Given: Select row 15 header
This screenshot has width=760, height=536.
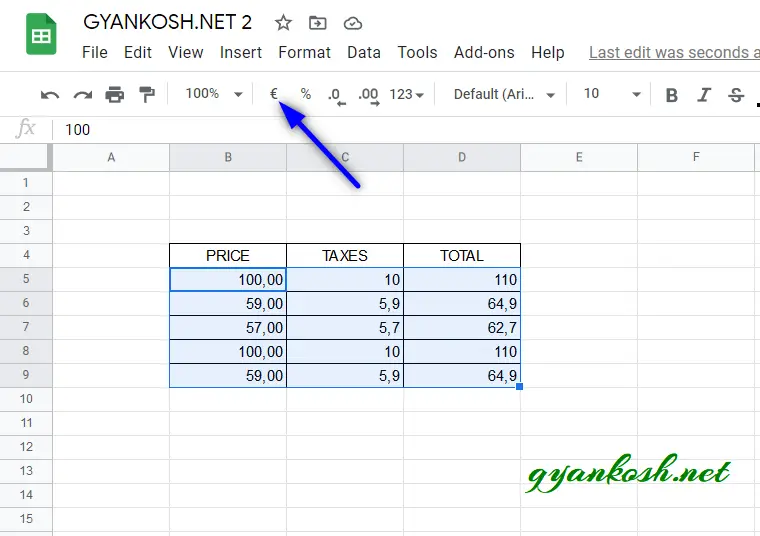Looking at the screenshot, I should [26, 519].
